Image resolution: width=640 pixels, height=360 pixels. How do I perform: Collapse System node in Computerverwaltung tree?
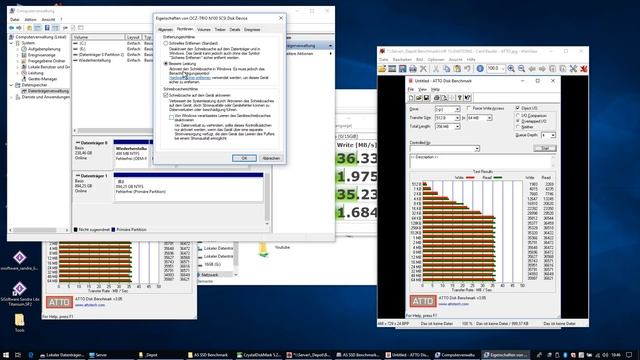point(11,43)
